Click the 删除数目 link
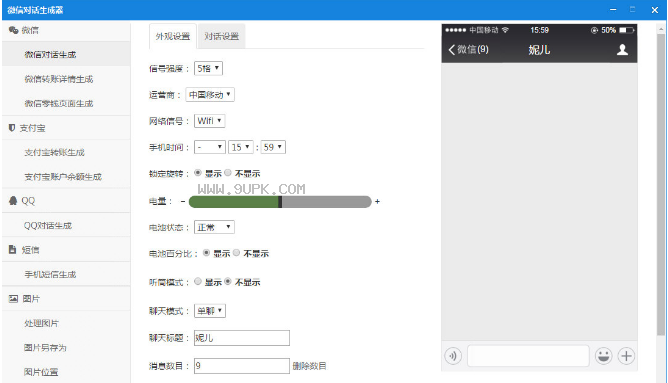The image size is (668, 383). coord(309,366)
